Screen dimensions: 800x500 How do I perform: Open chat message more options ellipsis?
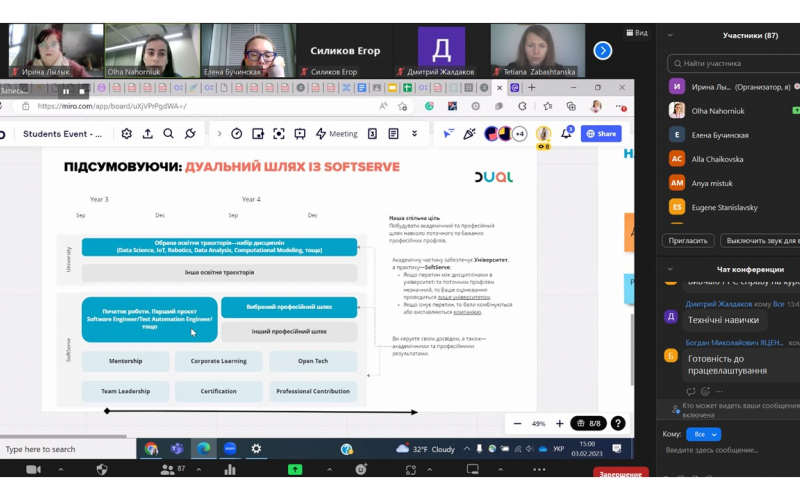(719, 392)
